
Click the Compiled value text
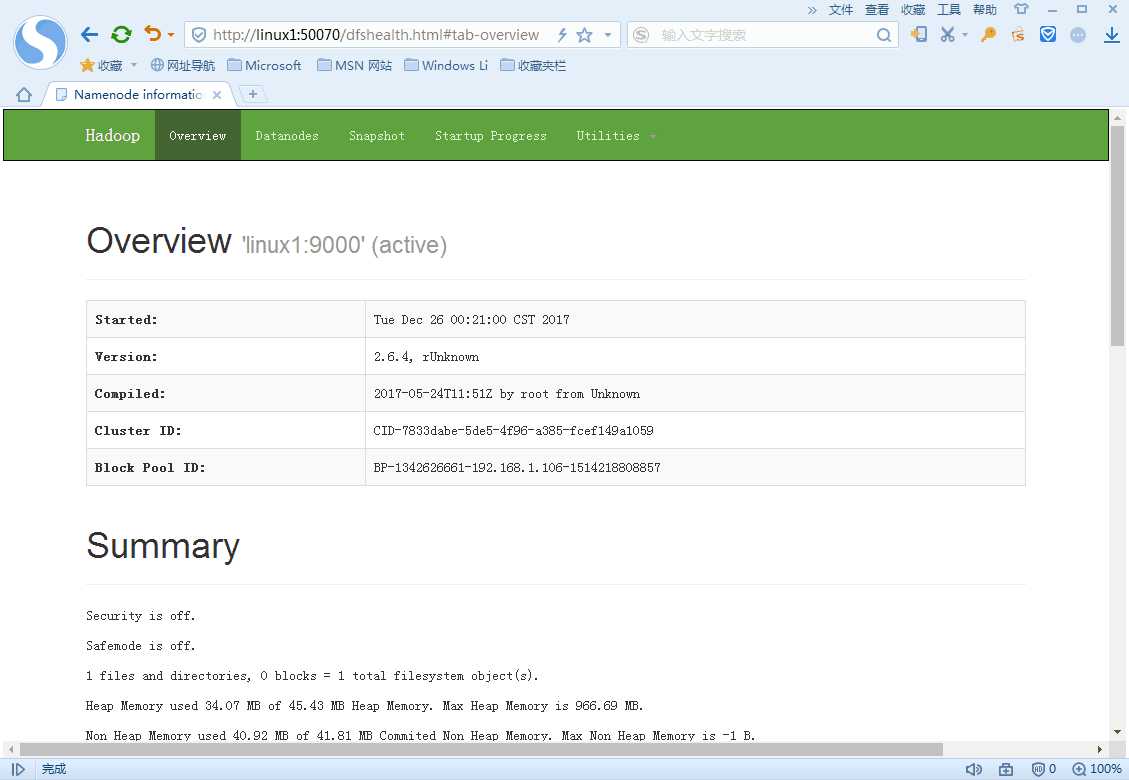pos(506,394)
